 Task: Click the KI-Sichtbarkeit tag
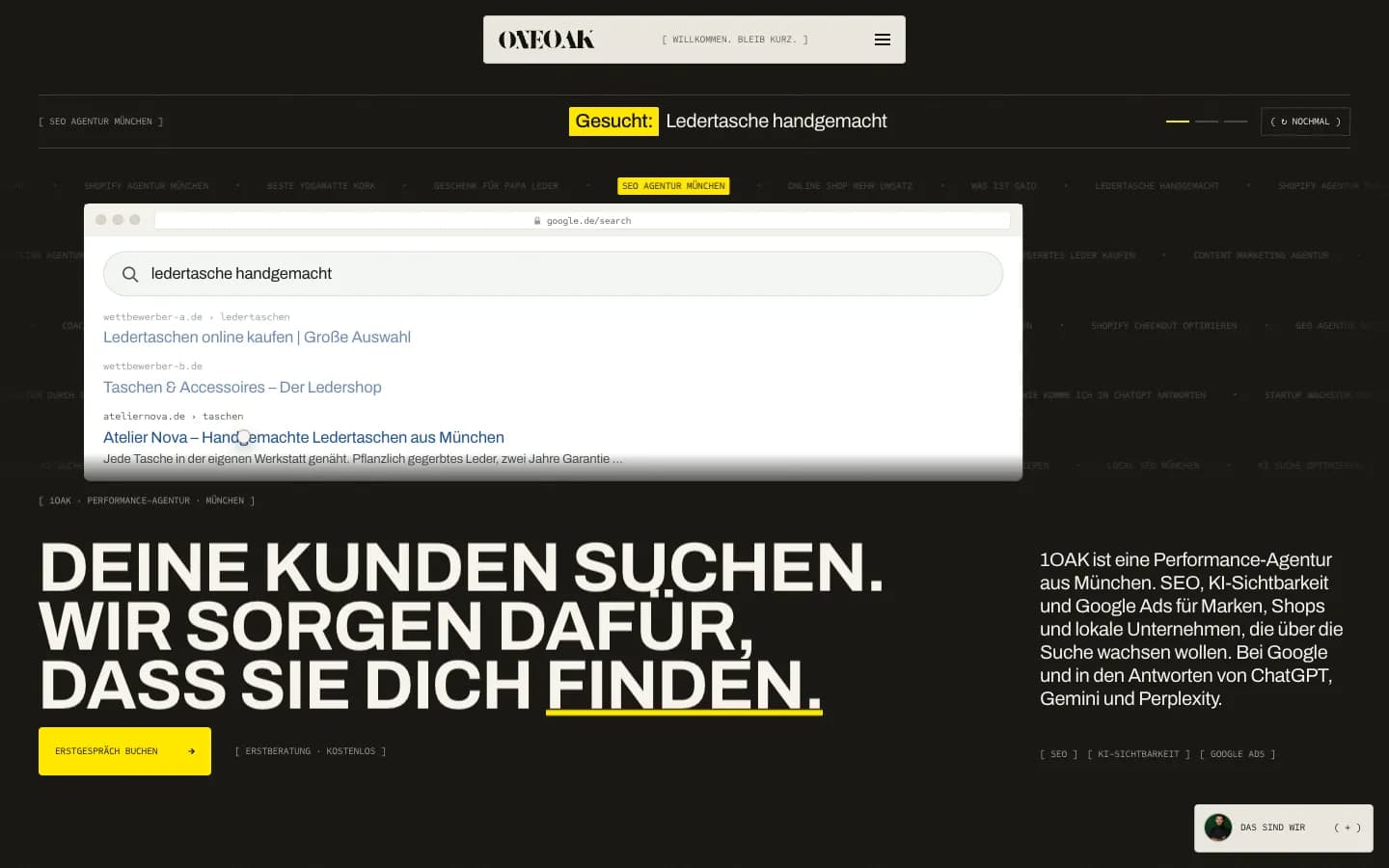(x=1138, y=754)
